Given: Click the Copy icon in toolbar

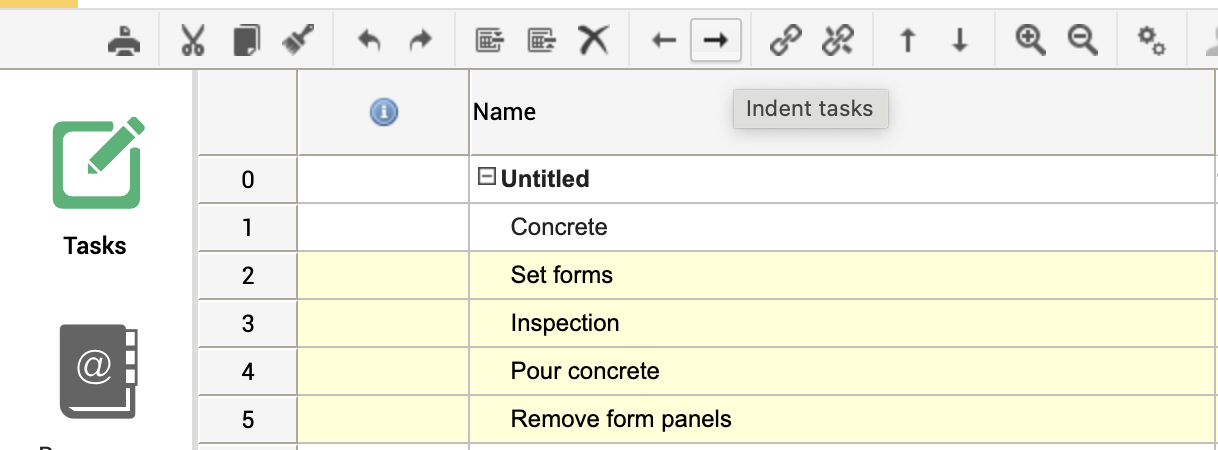Looking at the screenshot, I should [x=245, y=40].
